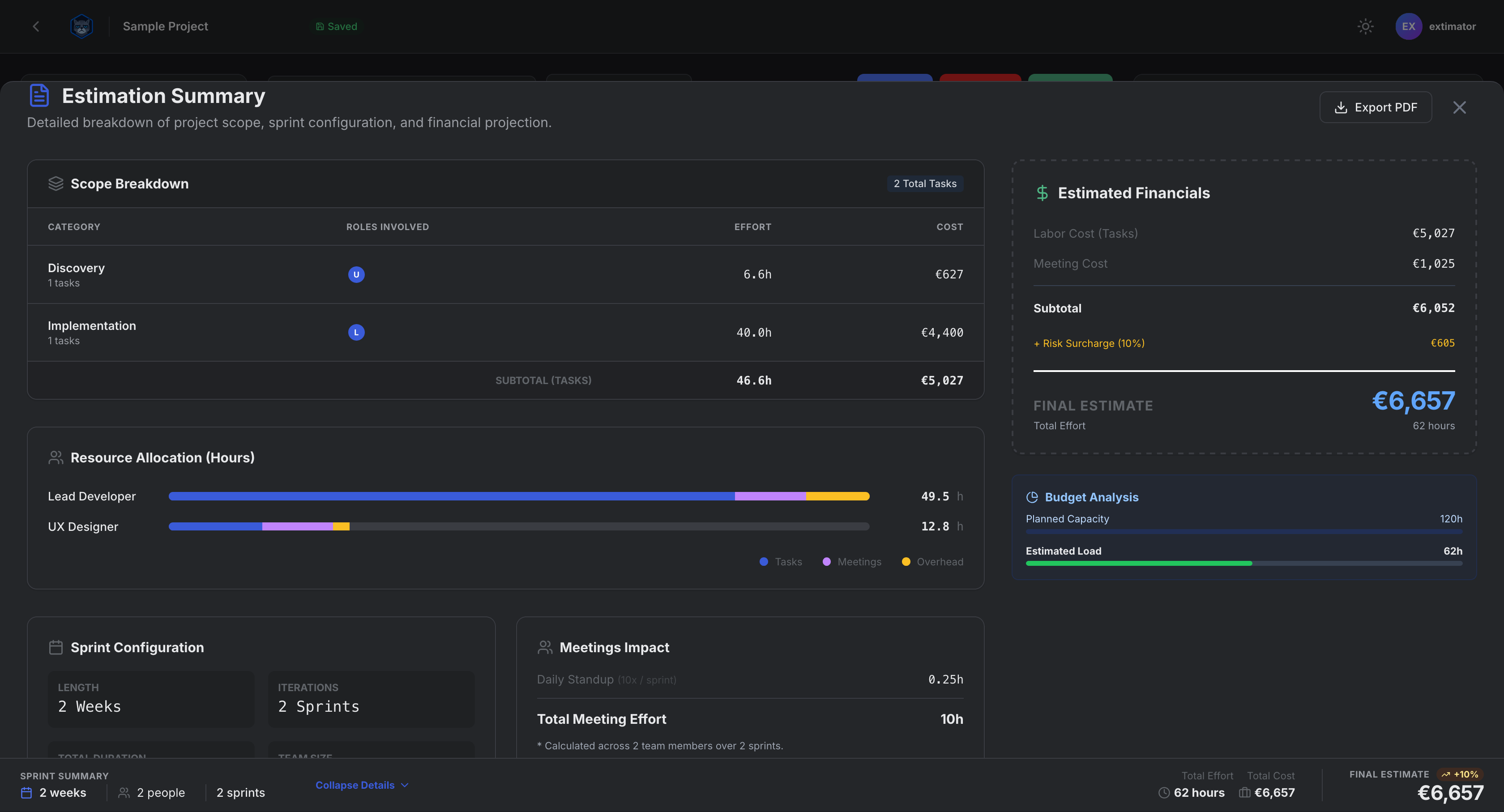Toggle light theme with sun icon
The width and height of the screenshot is (1504, 812).
[x=1365, y=26]
